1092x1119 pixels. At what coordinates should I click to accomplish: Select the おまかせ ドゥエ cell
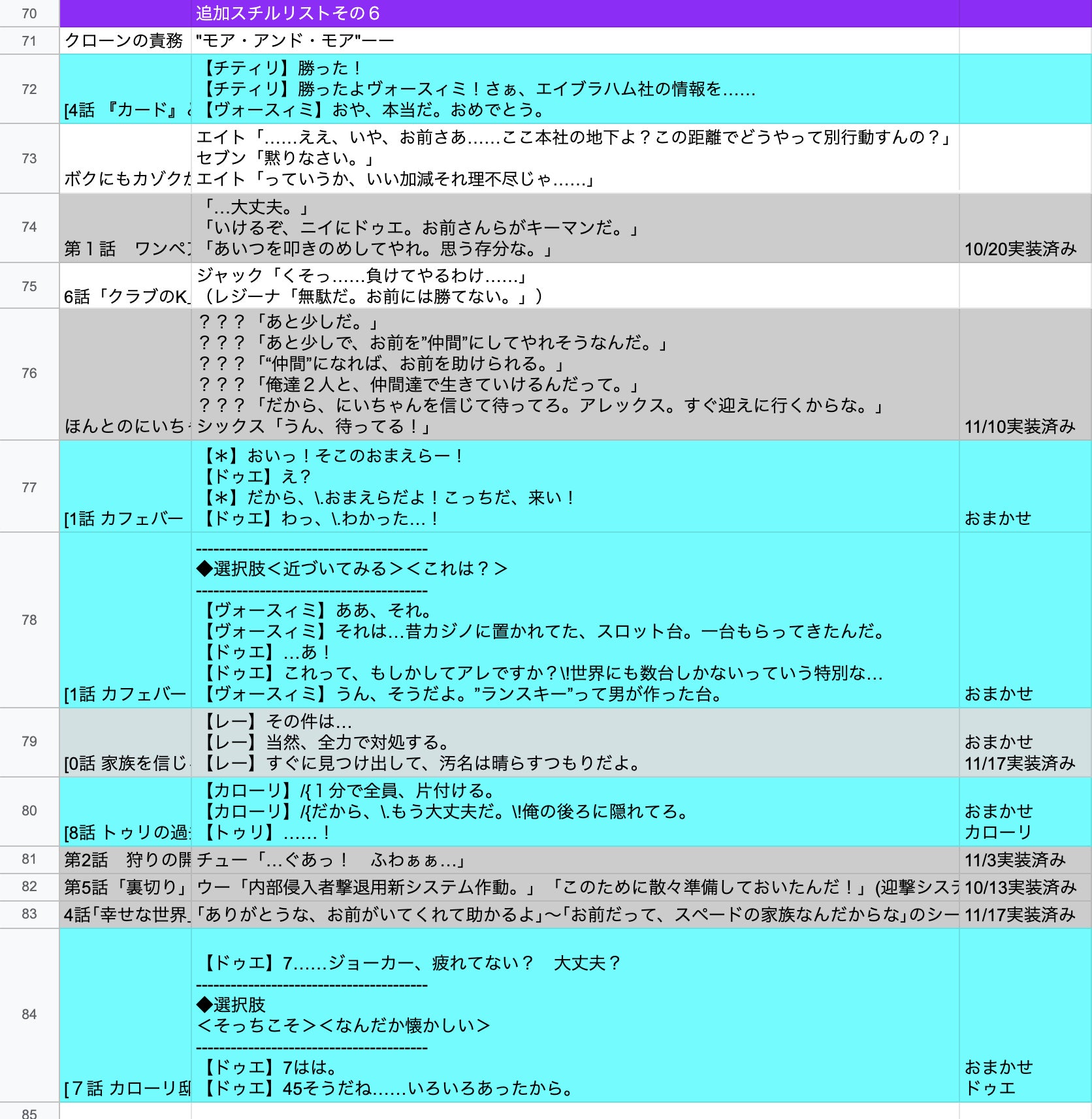click(x=1024, y=1015)
